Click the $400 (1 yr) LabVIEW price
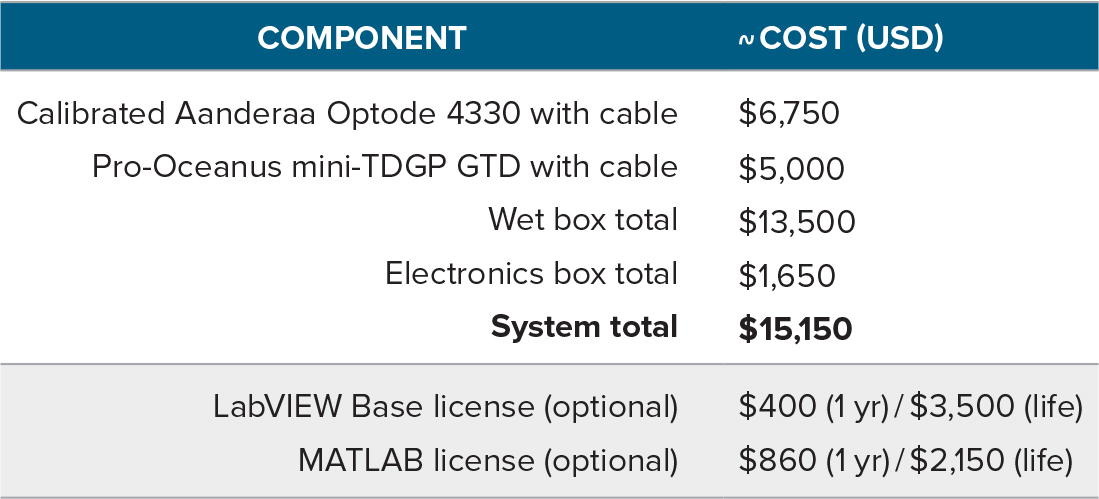 tap(813, 408)
